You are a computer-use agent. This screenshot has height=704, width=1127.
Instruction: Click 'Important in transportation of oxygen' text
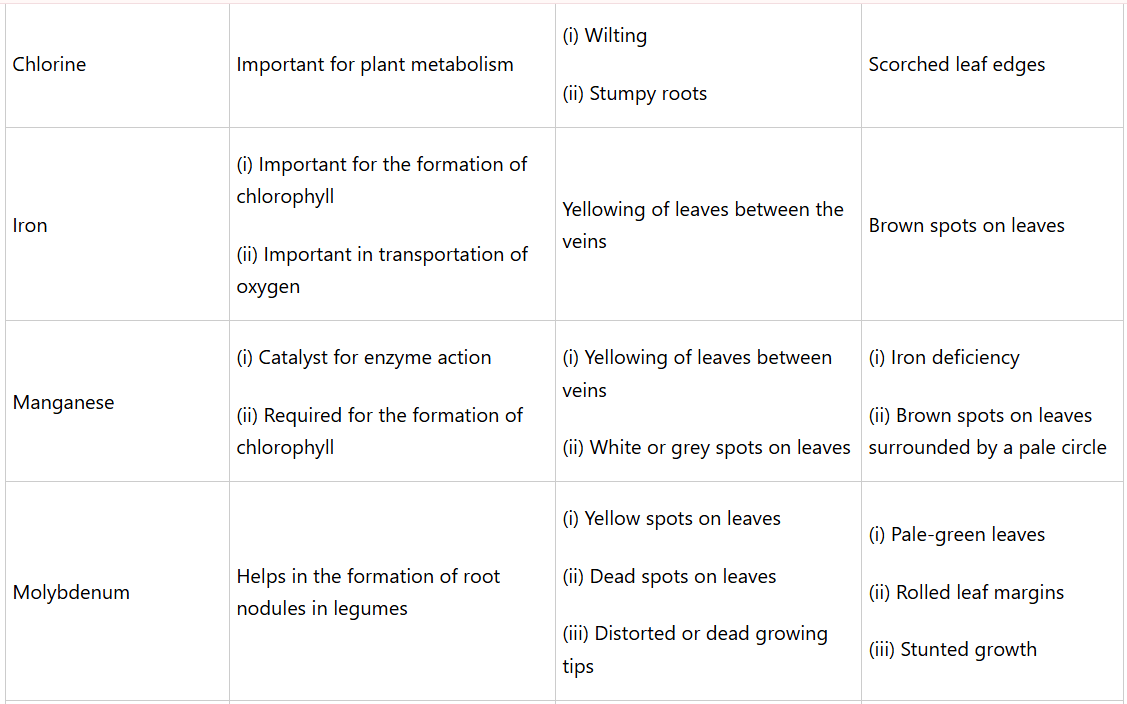pos(381,270)
